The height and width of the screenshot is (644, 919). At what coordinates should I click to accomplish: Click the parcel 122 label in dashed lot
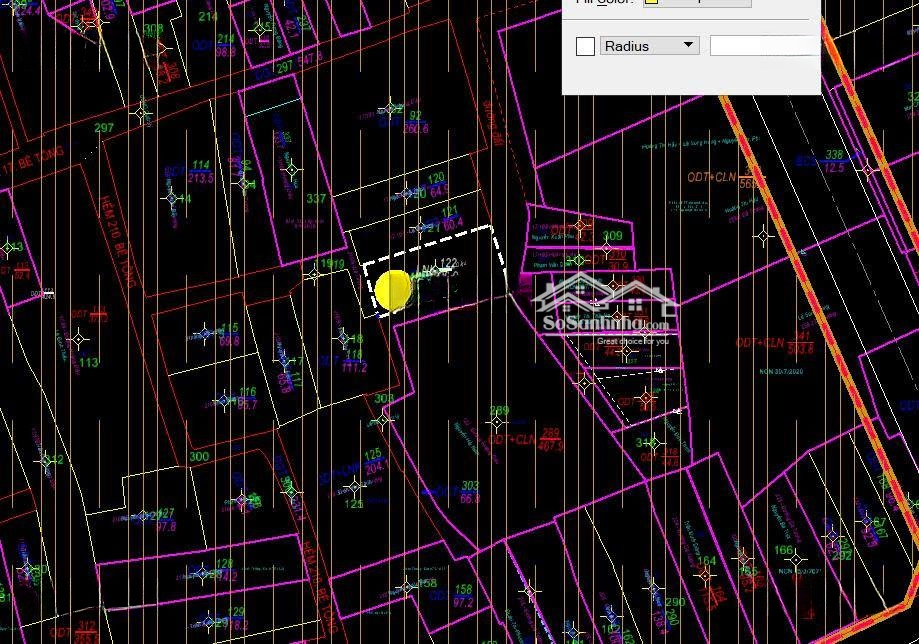tap(446, 265)
